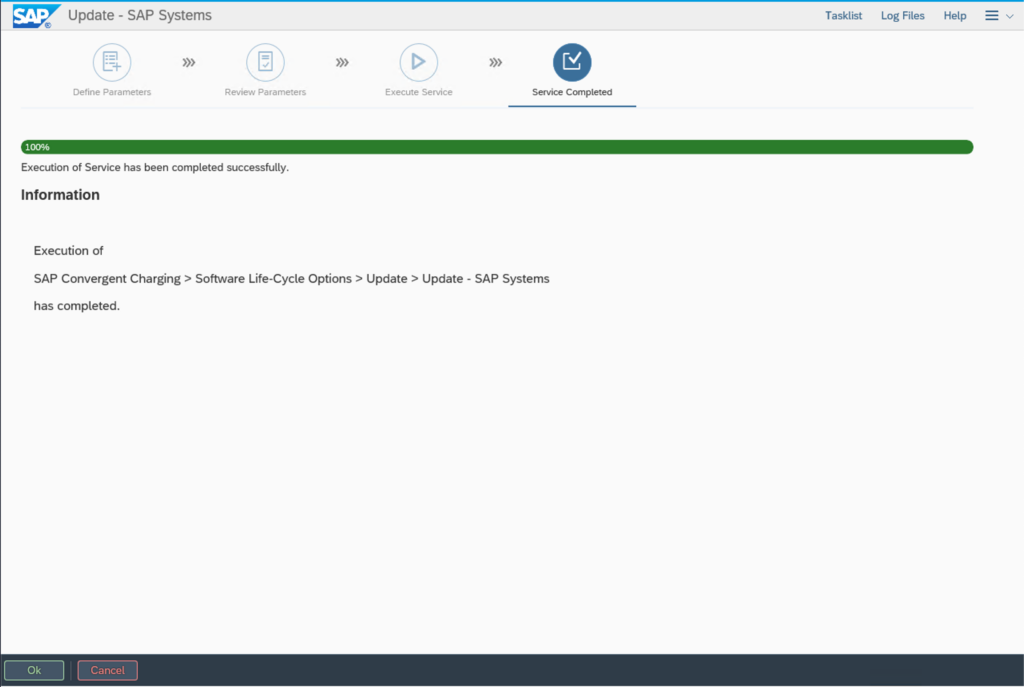Click the arrows between Review Parameters and Execute Service
The height and width of the screenshot is (687, 1024).
point(342,63)
